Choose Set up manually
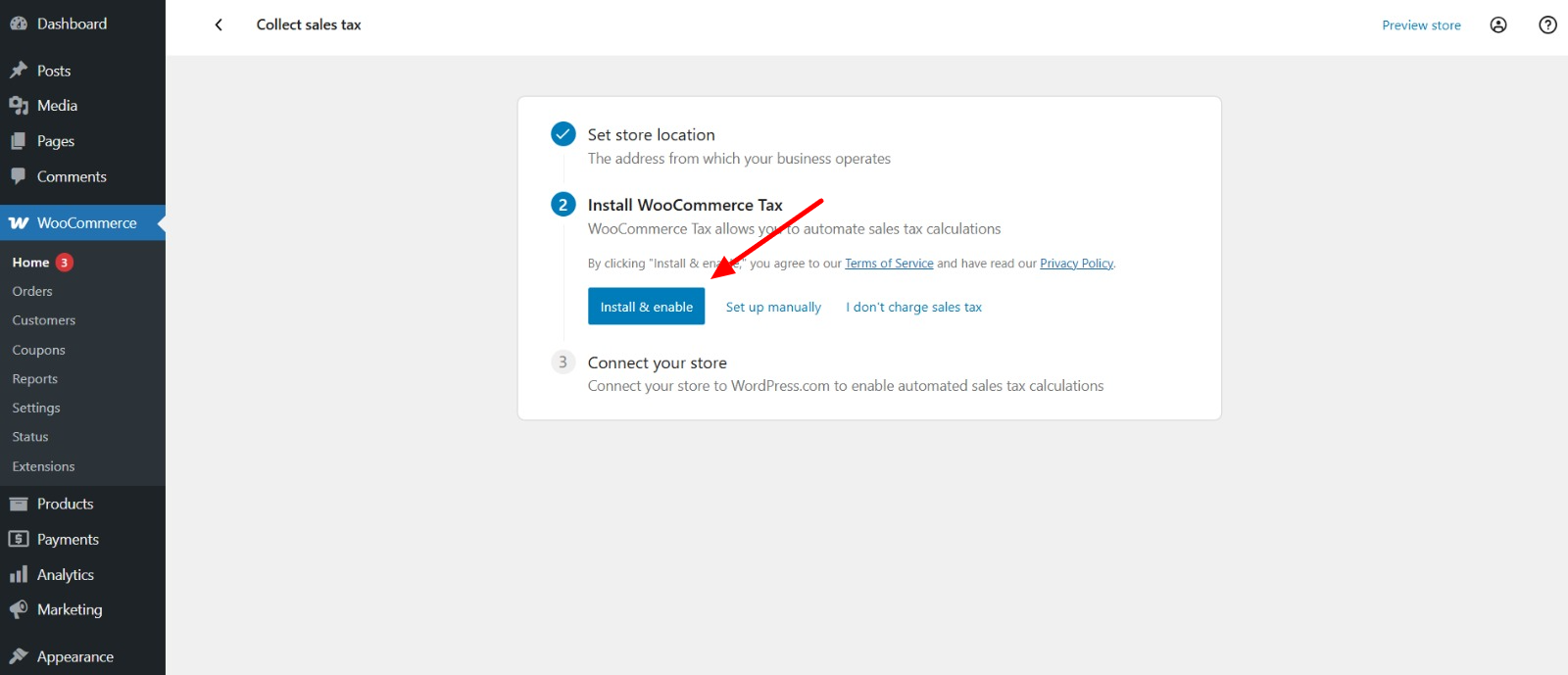The height and width of the screenshot is (675, 1568). tap(773, 307)
